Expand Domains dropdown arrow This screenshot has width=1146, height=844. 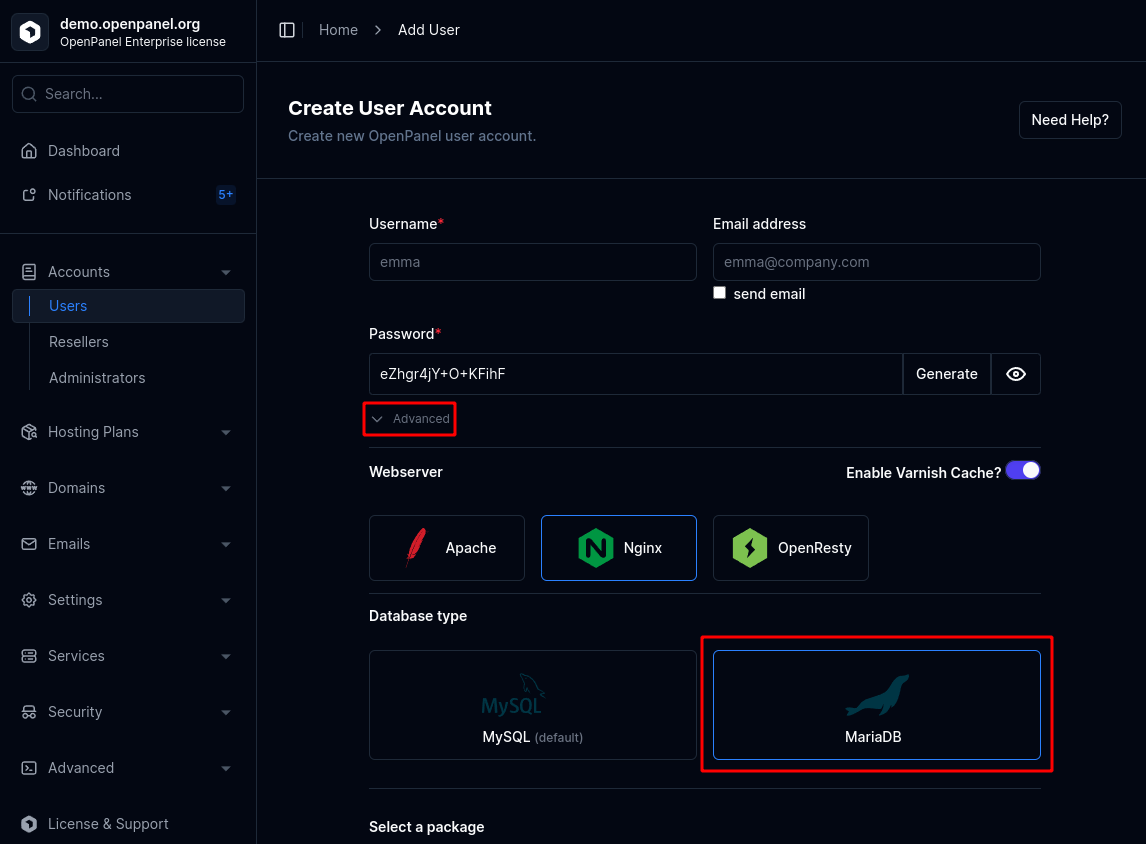pos(226,488)
